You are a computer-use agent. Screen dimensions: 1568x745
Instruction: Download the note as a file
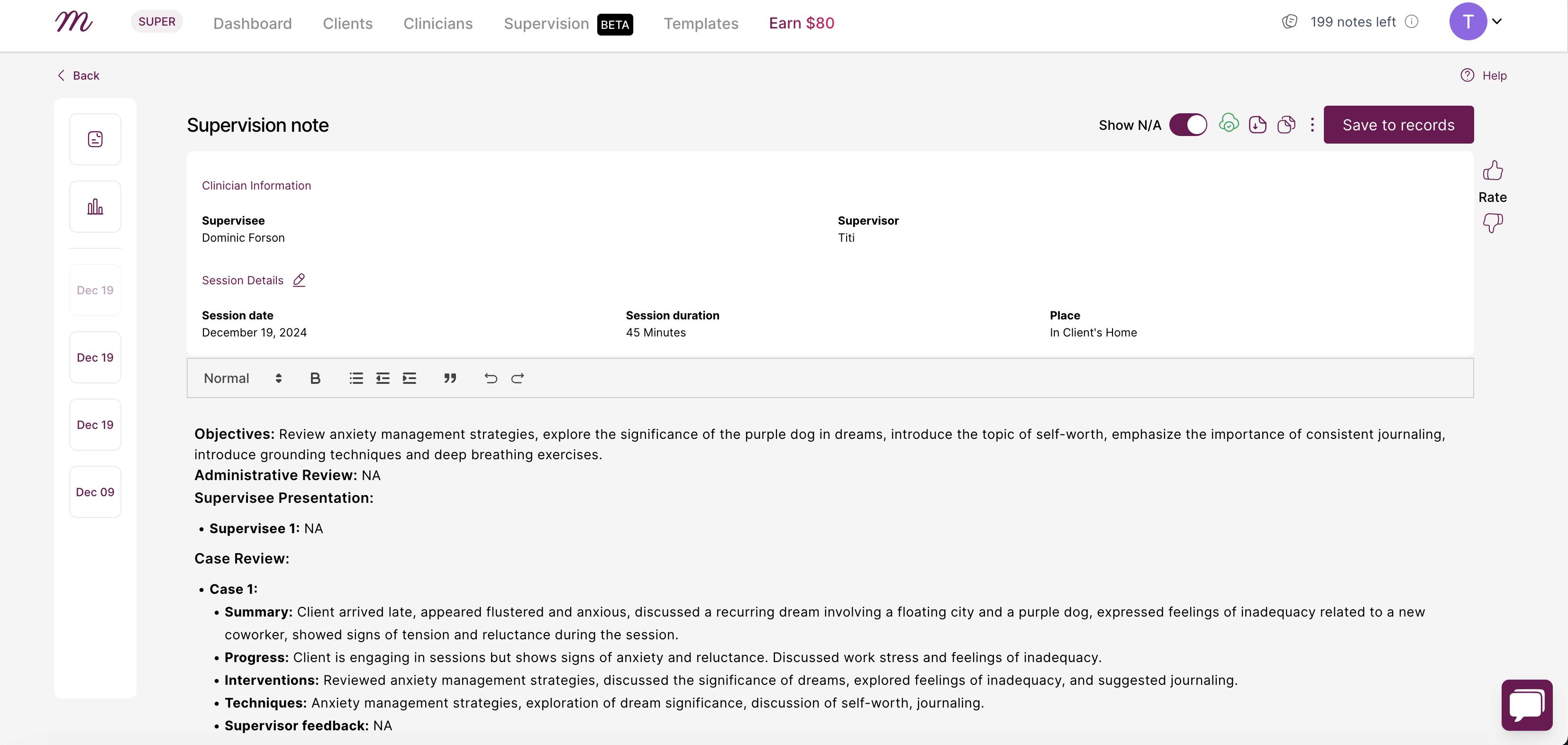[1258, 124]
